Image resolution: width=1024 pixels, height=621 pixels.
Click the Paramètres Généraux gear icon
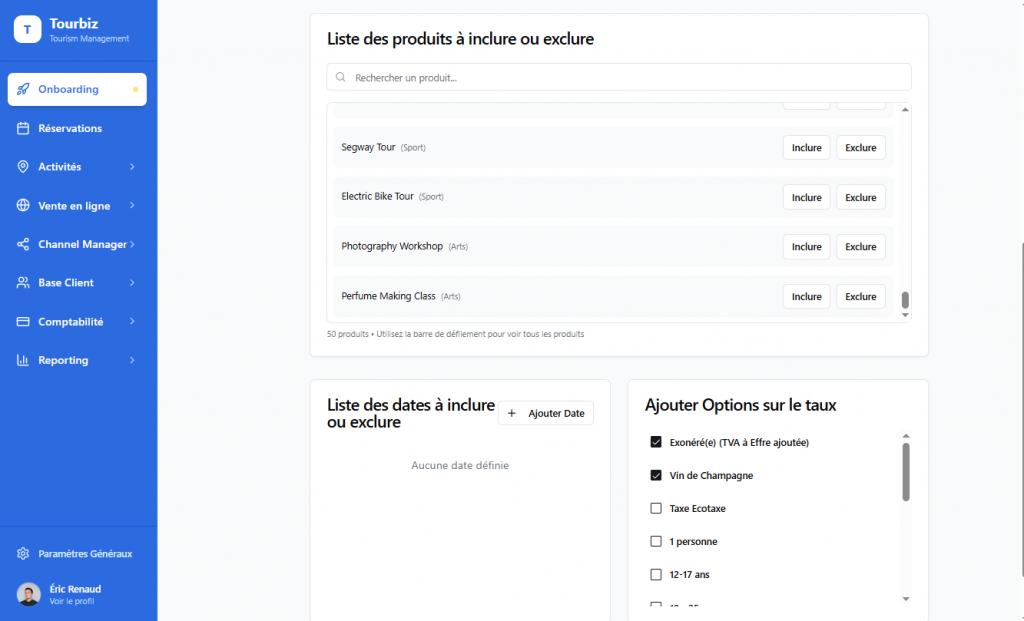23,554
